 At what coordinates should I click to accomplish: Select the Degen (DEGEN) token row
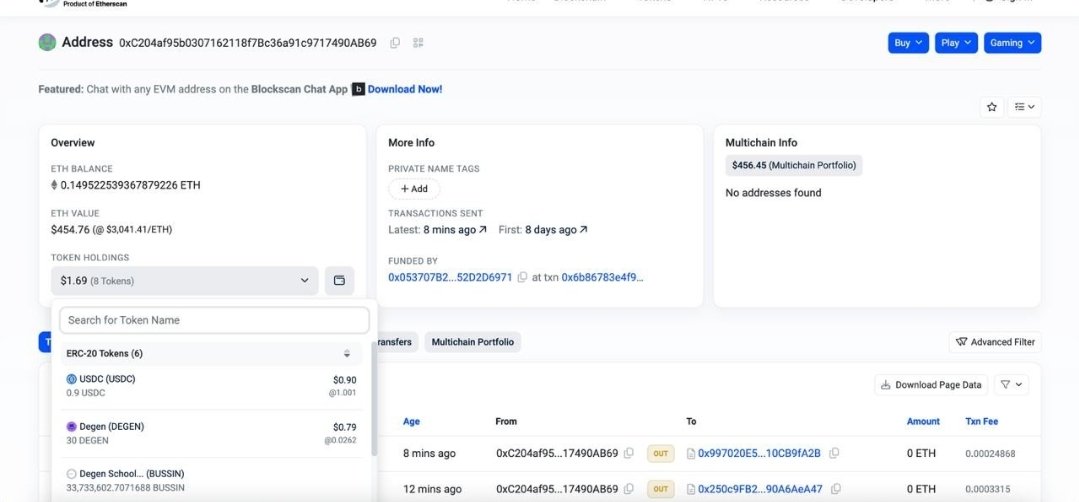coord(211,433)
